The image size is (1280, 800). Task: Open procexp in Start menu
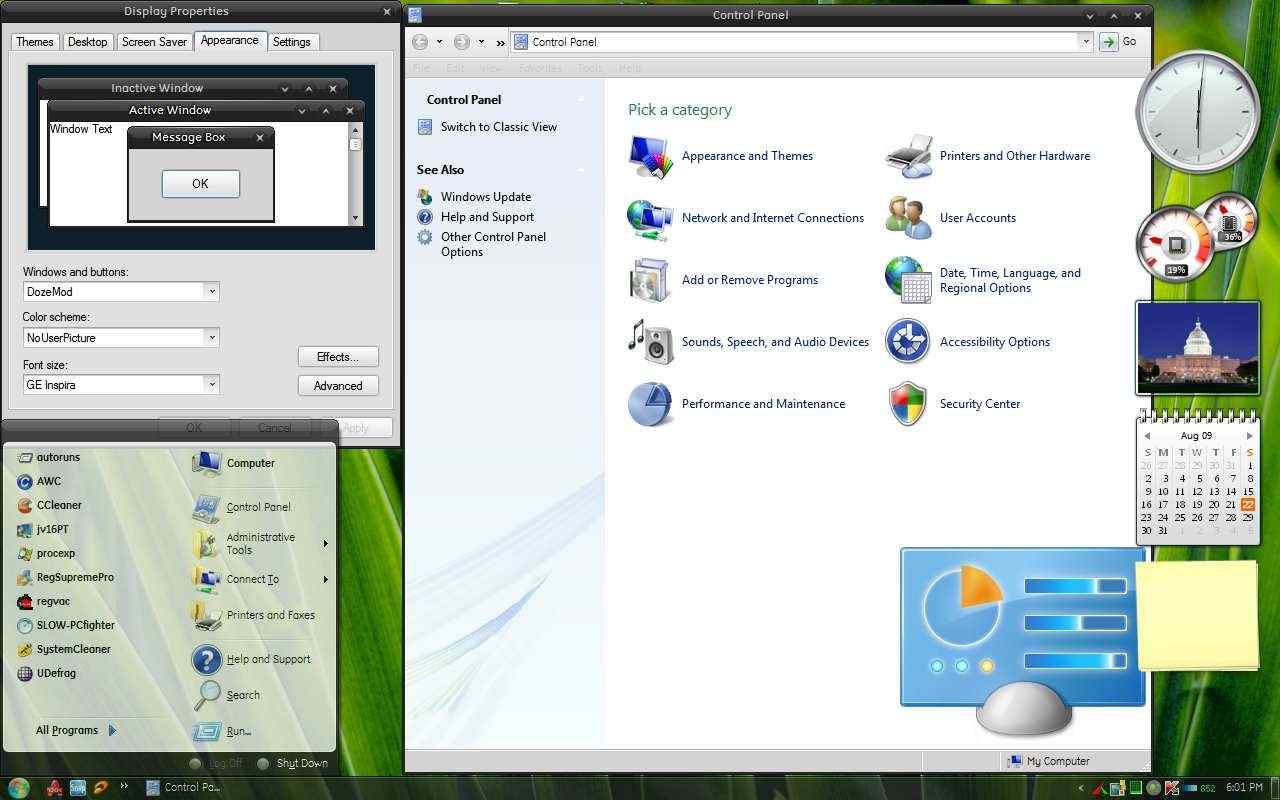pyautogui.click(x=47, y=553)
